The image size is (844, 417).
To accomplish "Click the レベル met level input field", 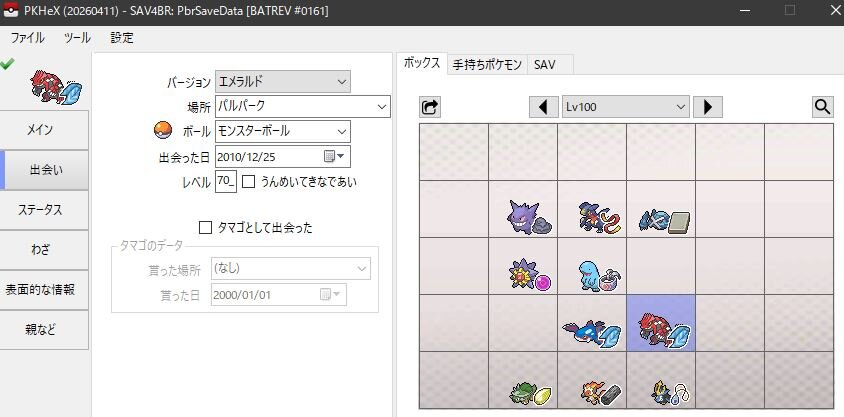I will coord(226,181).
